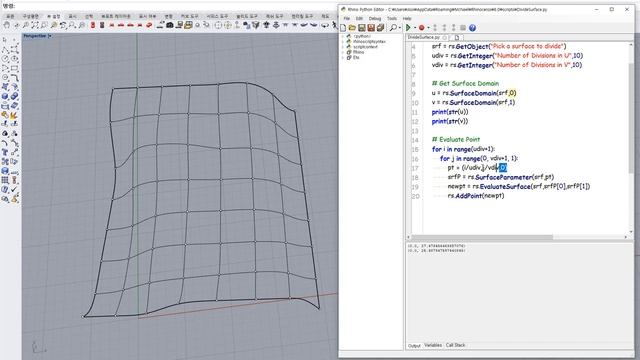
Task: Click the blue Help question mark icon
Action: tap(472, 28)
